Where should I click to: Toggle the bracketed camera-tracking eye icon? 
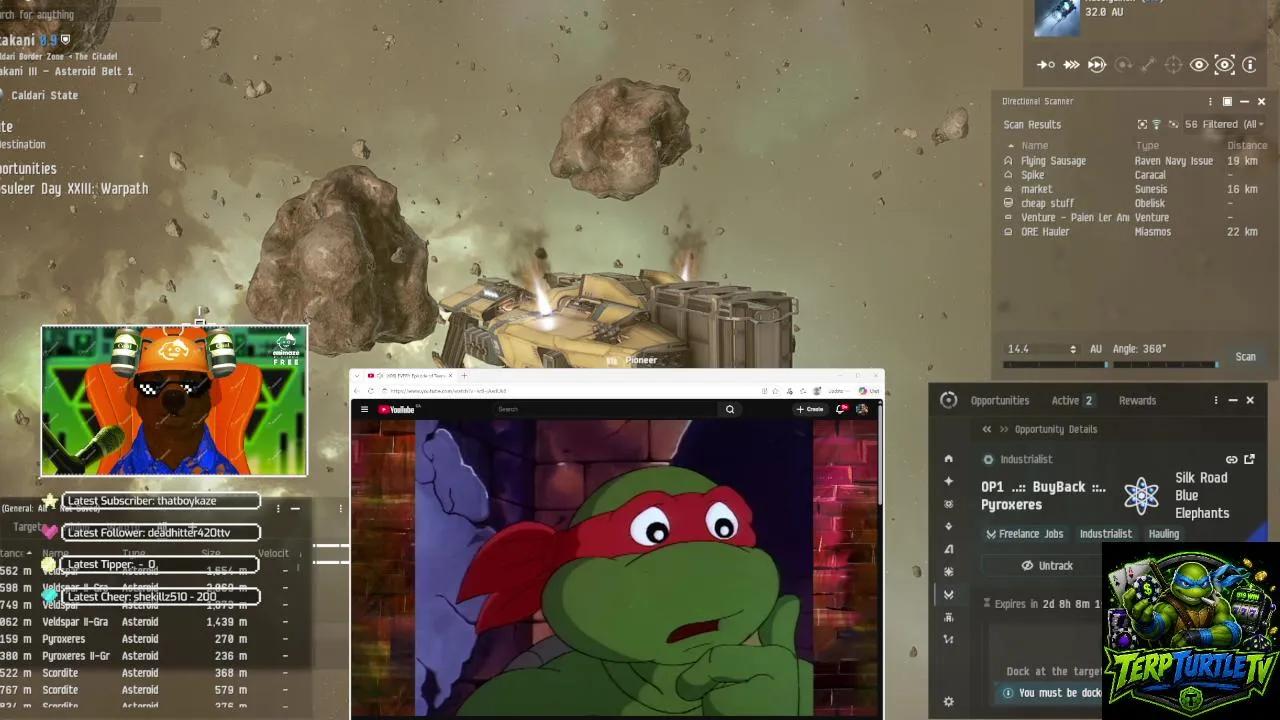[1224, 65]
